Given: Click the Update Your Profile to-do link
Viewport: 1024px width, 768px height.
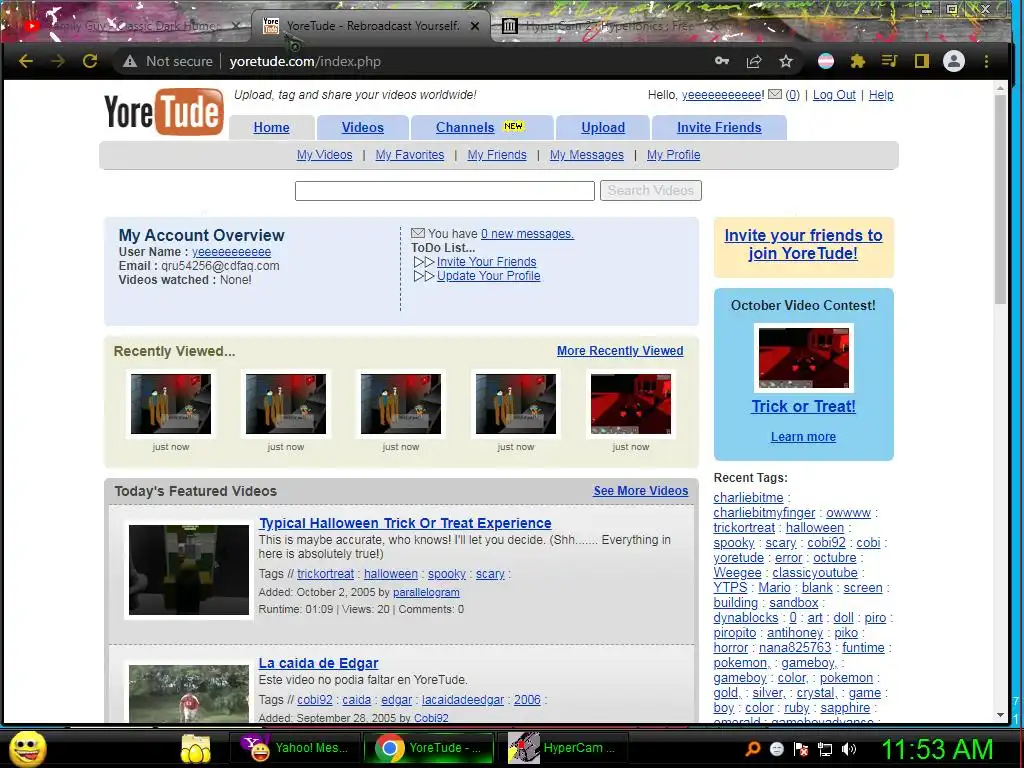Looking at the screenshot, I should (x=488, y=276).
